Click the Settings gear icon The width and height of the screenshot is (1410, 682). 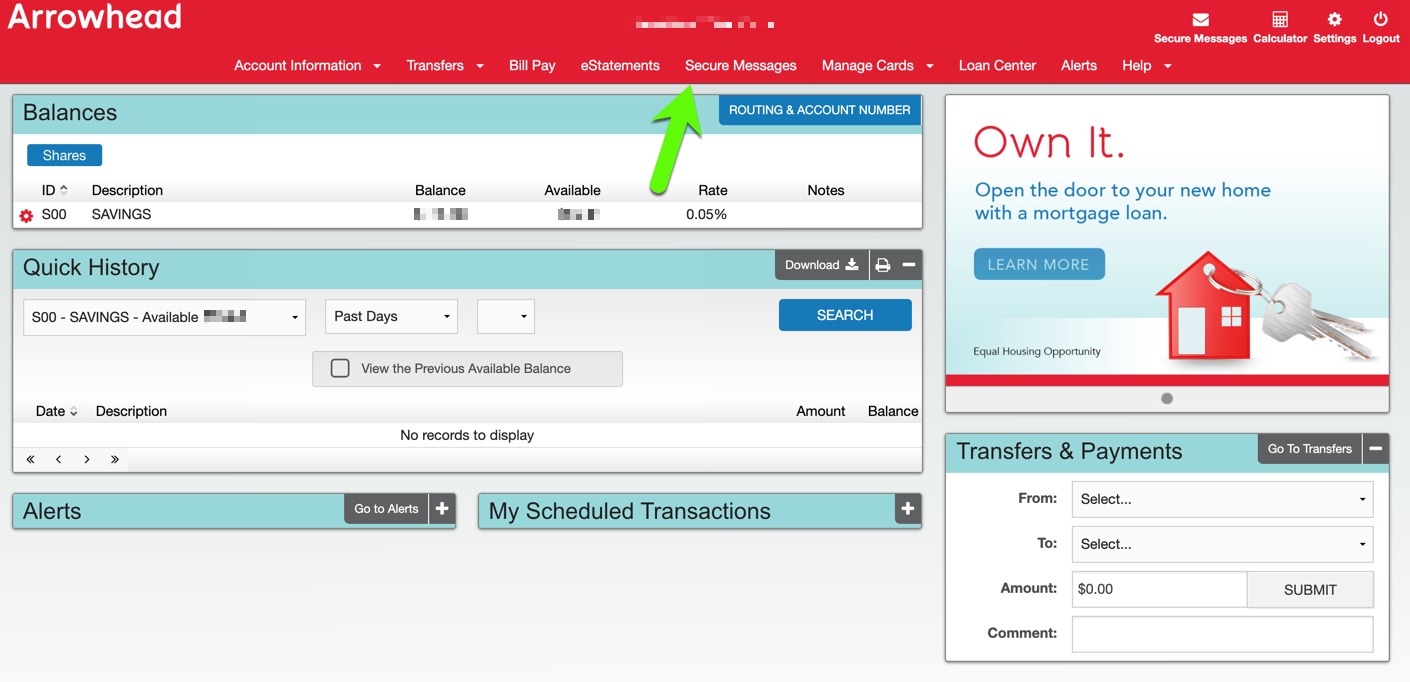(x=1334, y=18)
